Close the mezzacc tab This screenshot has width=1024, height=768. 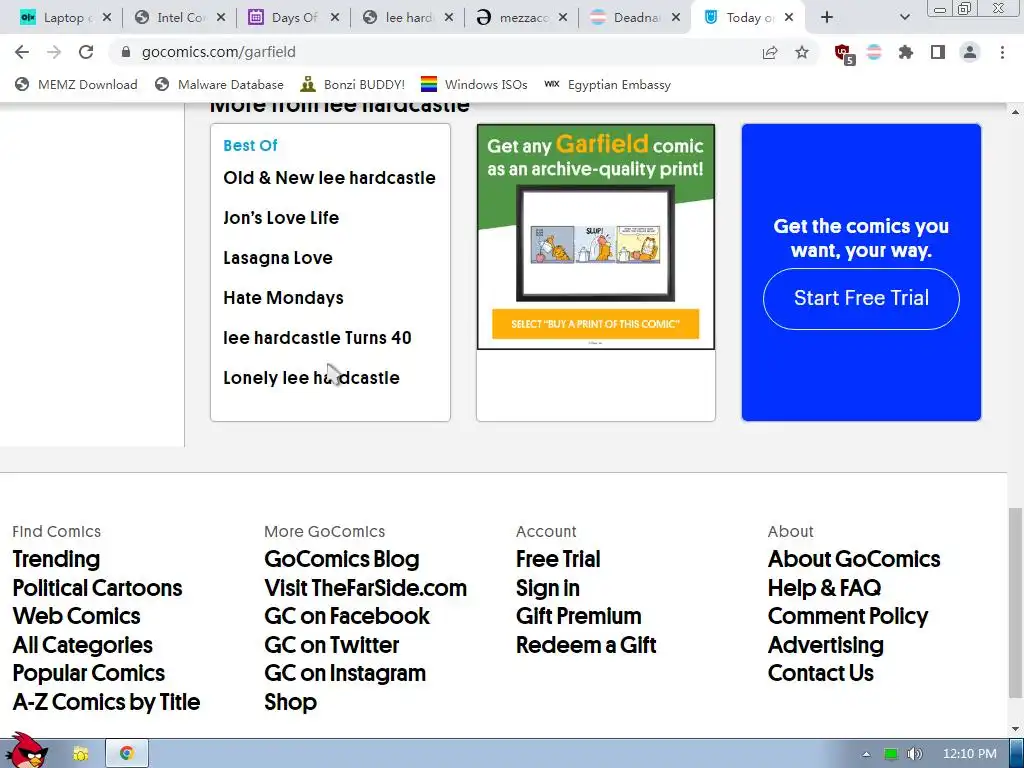[x=563, y=18]
